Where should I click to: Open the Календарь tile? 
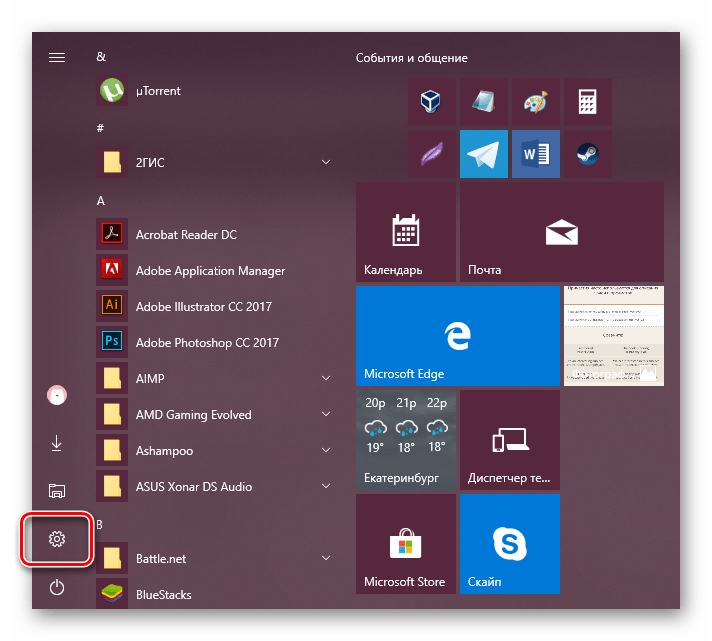(405, 232)
